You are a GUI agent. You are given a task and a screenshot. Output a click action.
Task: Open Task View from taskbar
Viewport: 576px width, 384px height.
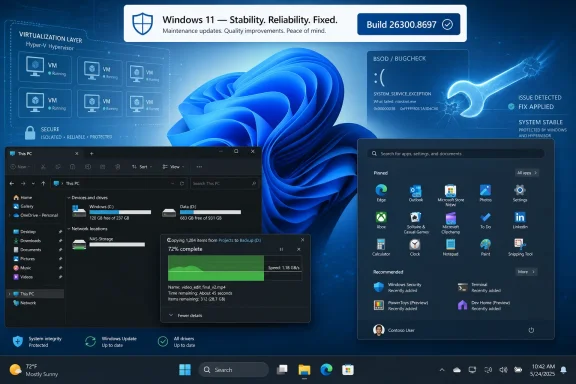[x=282, y=370]
